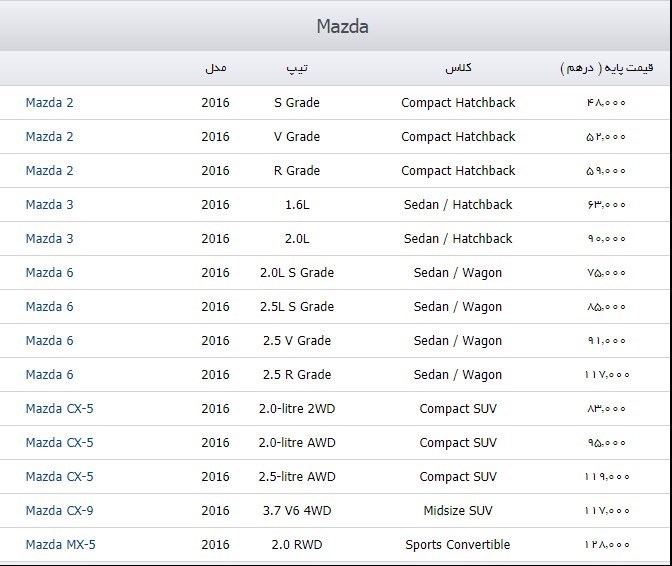Open the Mazda MX-5 link
The width and height of the screenshot is (672, 566).
(60, 545)
